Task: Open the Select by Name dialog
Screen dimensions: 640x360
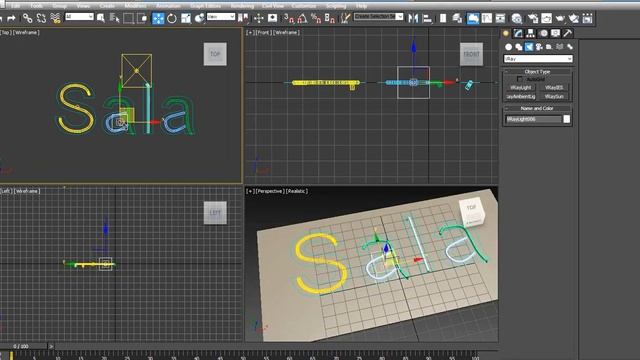Action: (x=115, y=18)
